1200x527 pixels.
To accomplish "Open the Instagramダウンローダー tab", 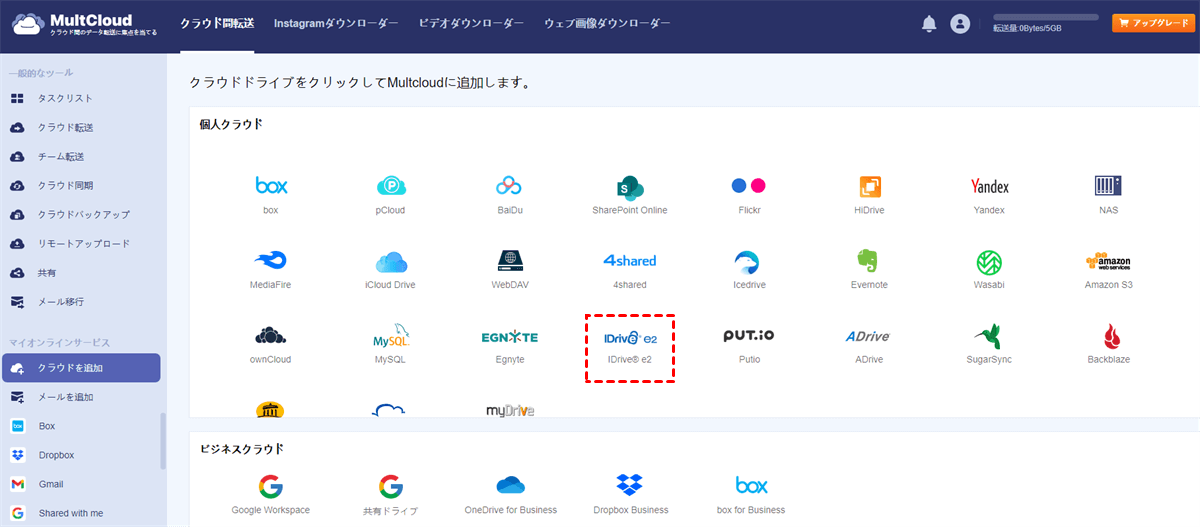I will (x=336, y=23).
